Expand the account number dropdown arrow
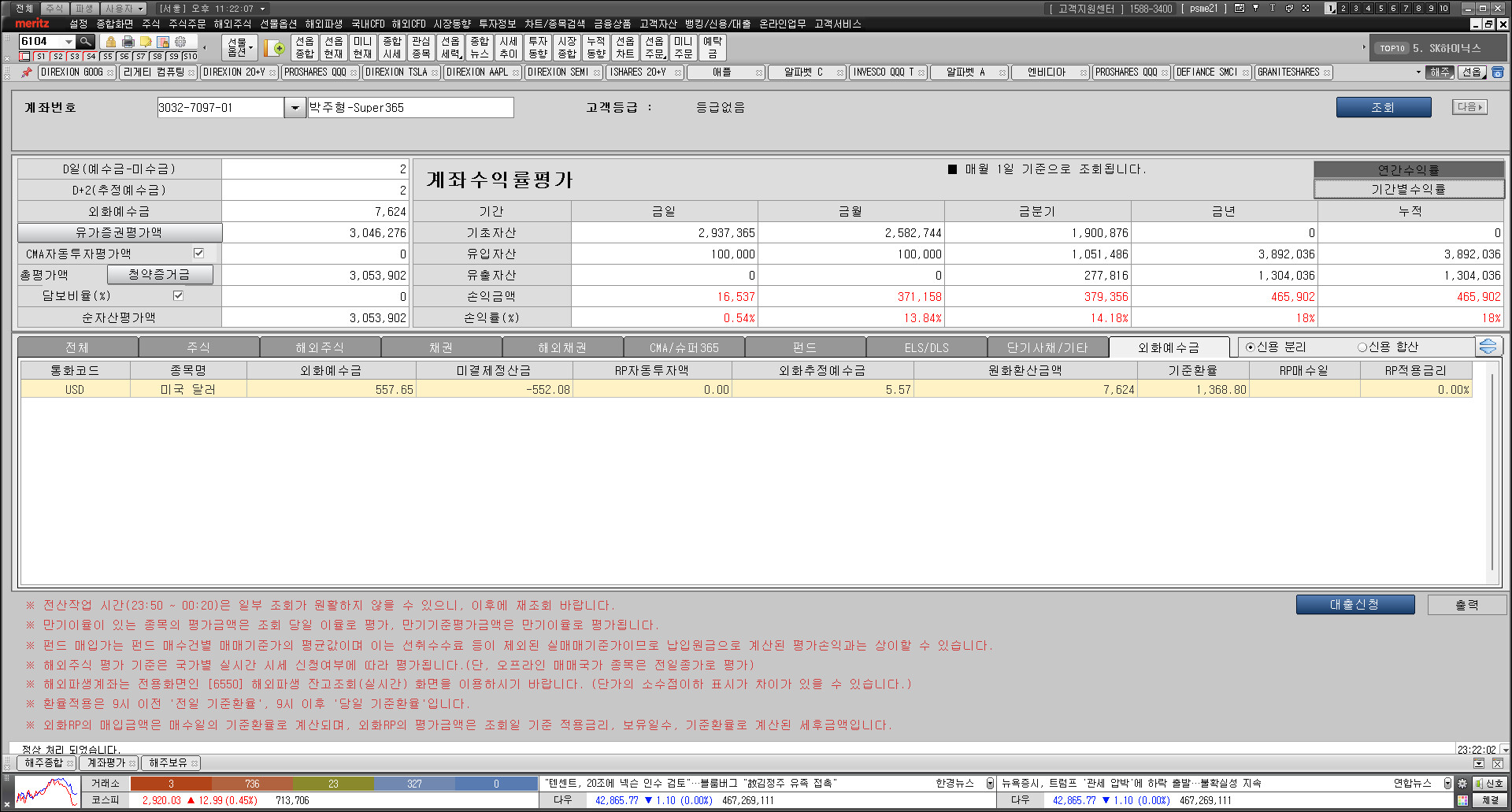The height and width of the screenshot is (812, 1512). (295, 108)
